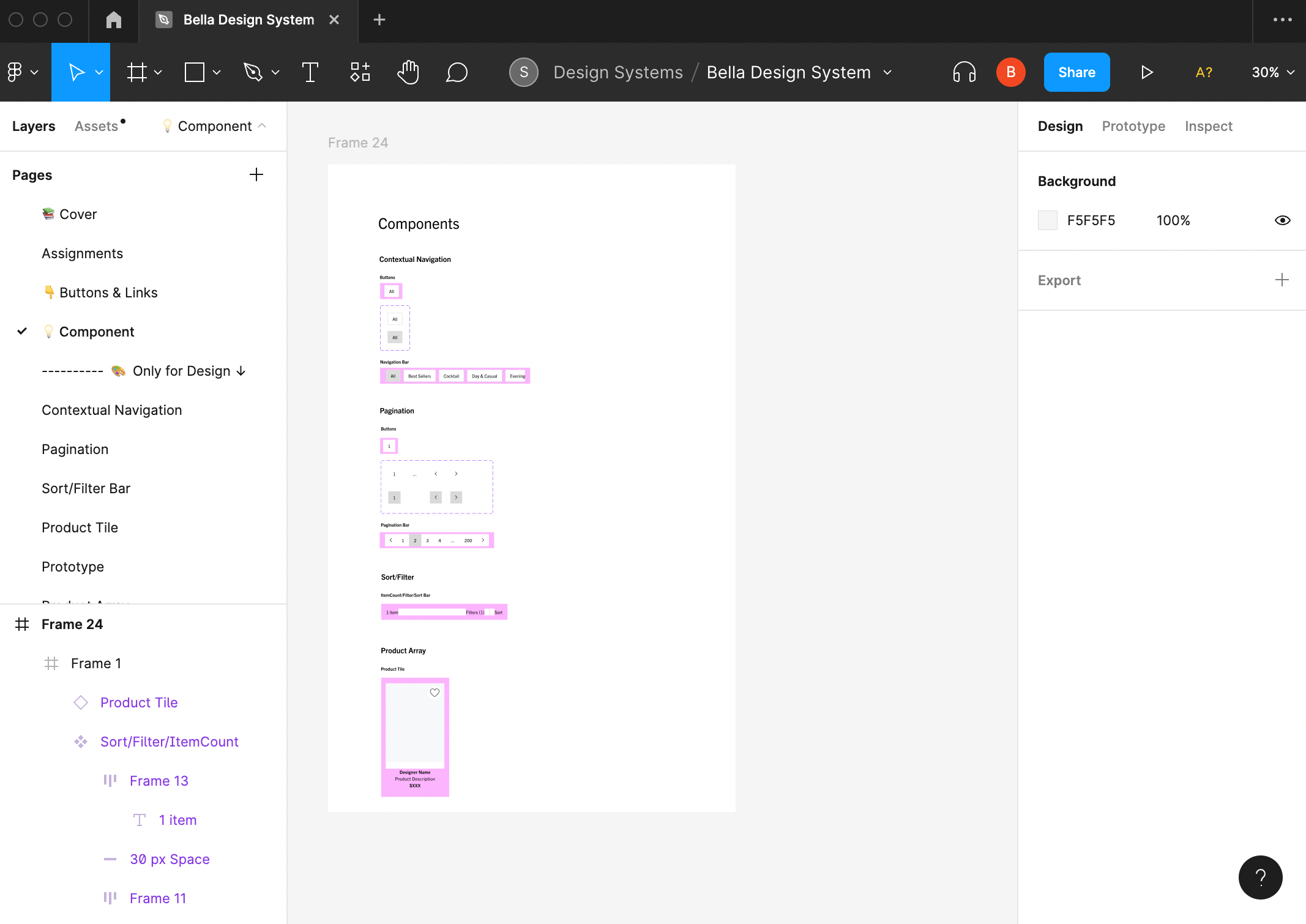Add a new page with plus
The image size is (1306, 924).
pos(256,175)
